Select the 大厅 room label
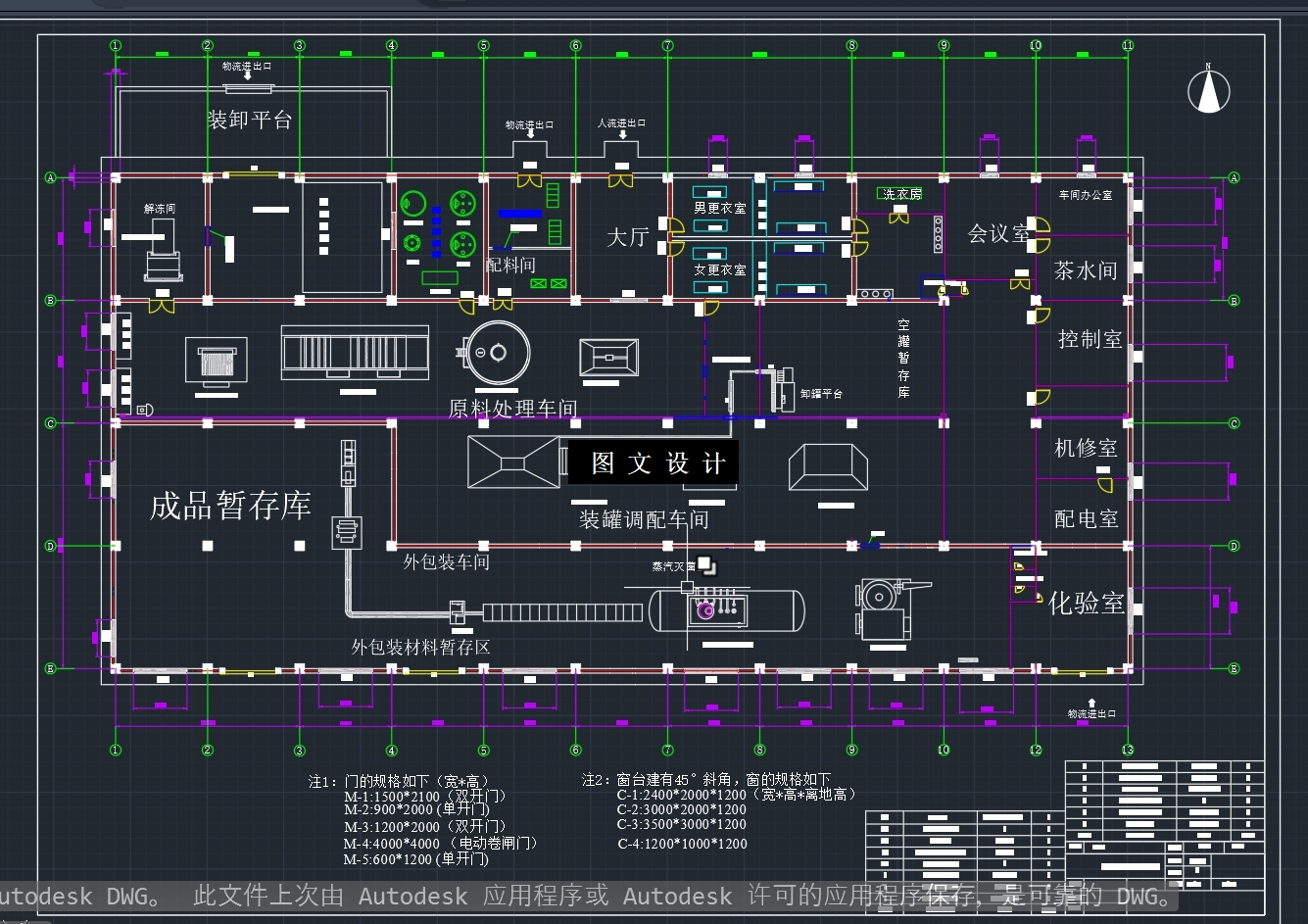Image resolution: width=1308 pixels, height=924 pixels. pyautogui.click(x=628, y=237)
